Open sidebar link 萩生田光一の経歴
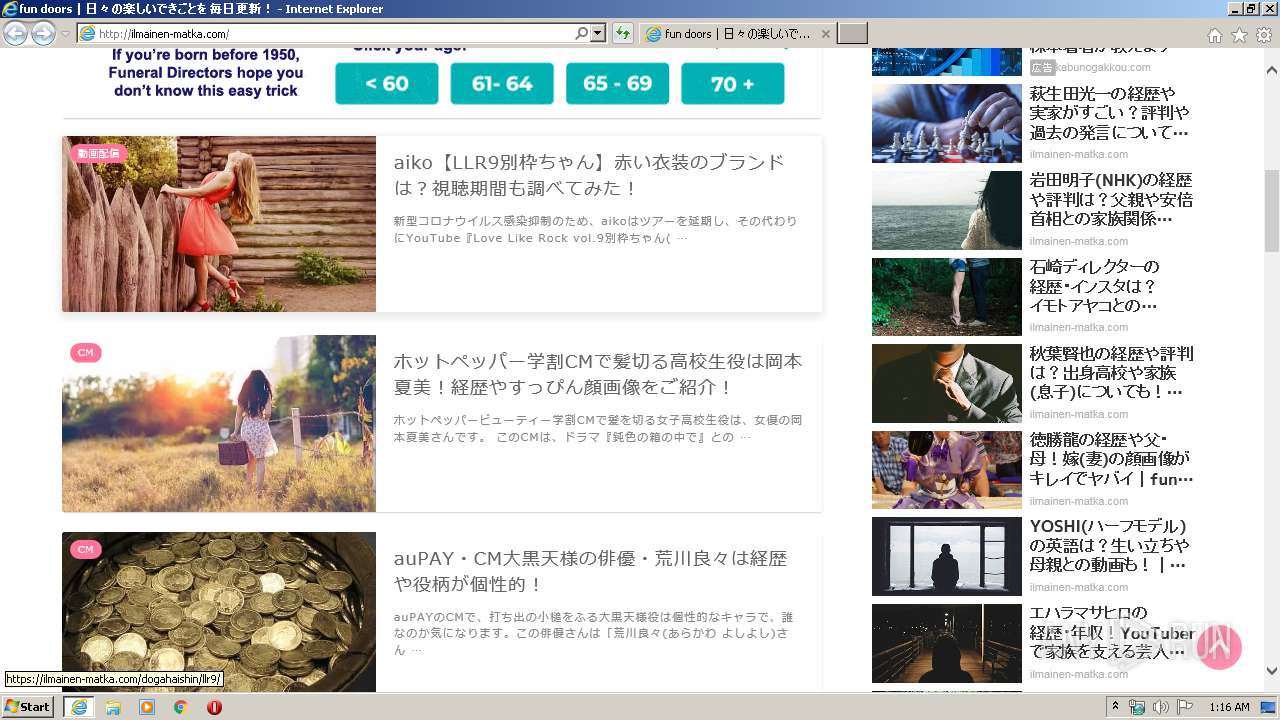 click(x=1110, y=113)
